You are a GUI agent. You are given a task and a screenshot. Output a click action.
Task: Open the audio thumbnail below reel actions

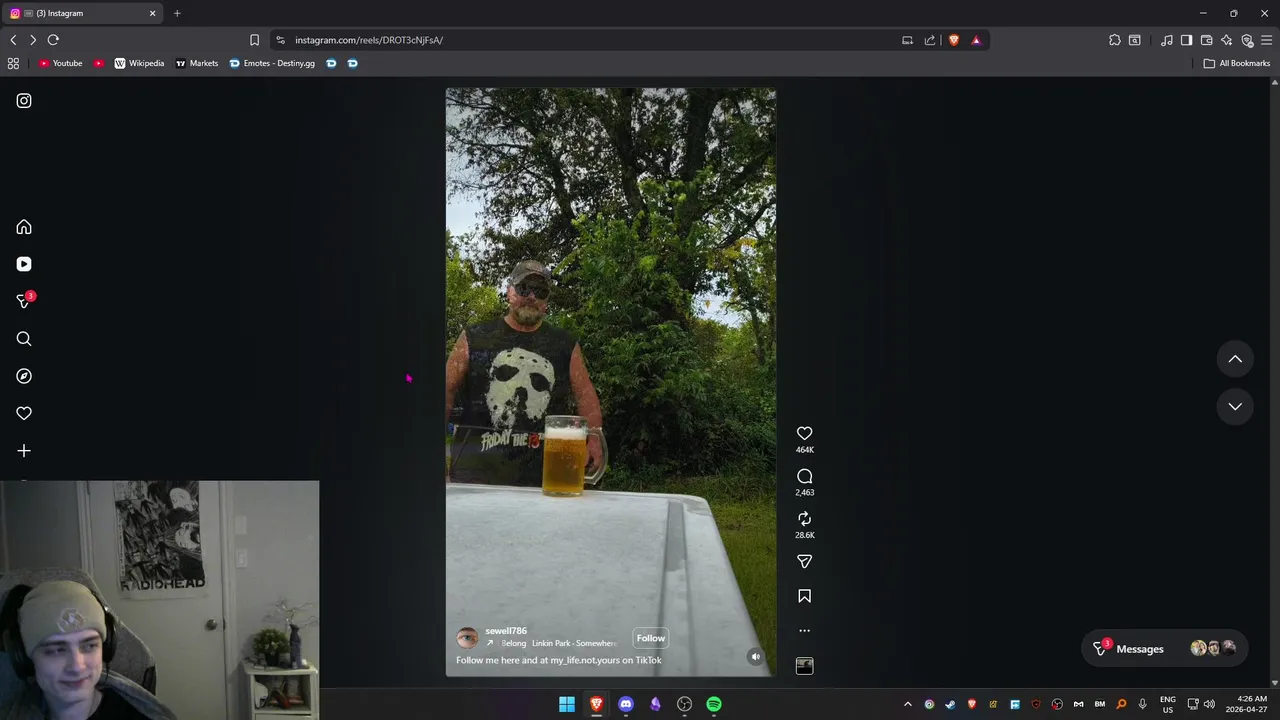[x=804, y=666]
